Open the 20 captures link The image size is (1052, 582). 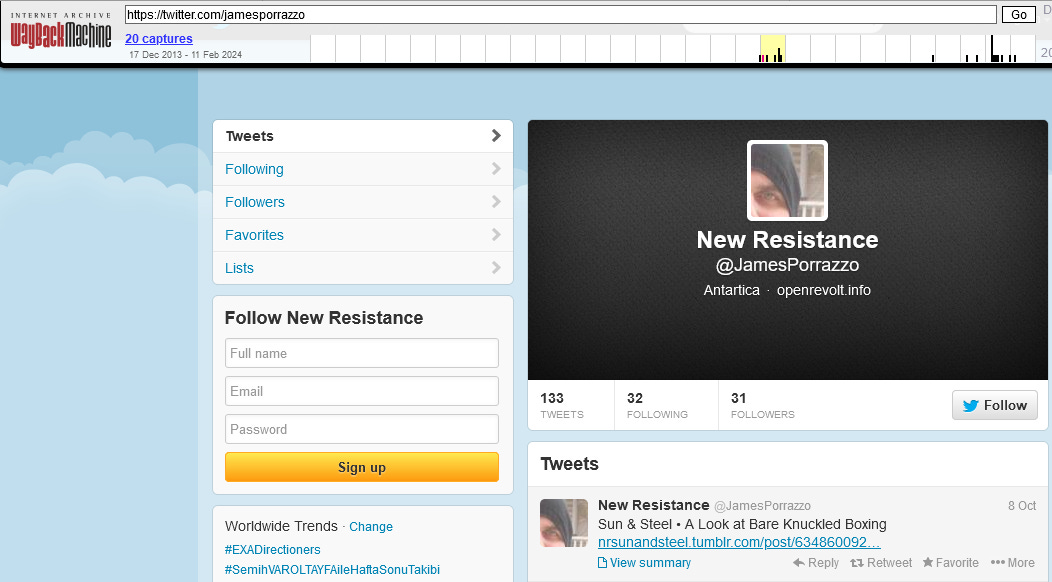click(x=158, y=38)
